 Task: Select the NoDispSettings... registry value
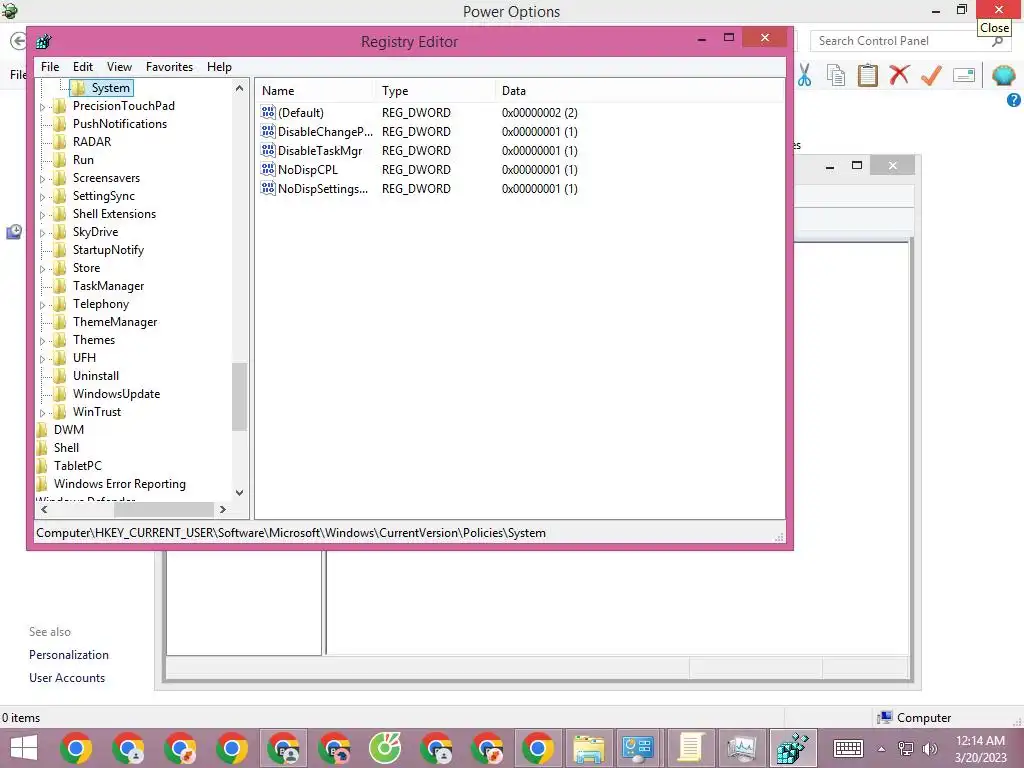(314, 188)
